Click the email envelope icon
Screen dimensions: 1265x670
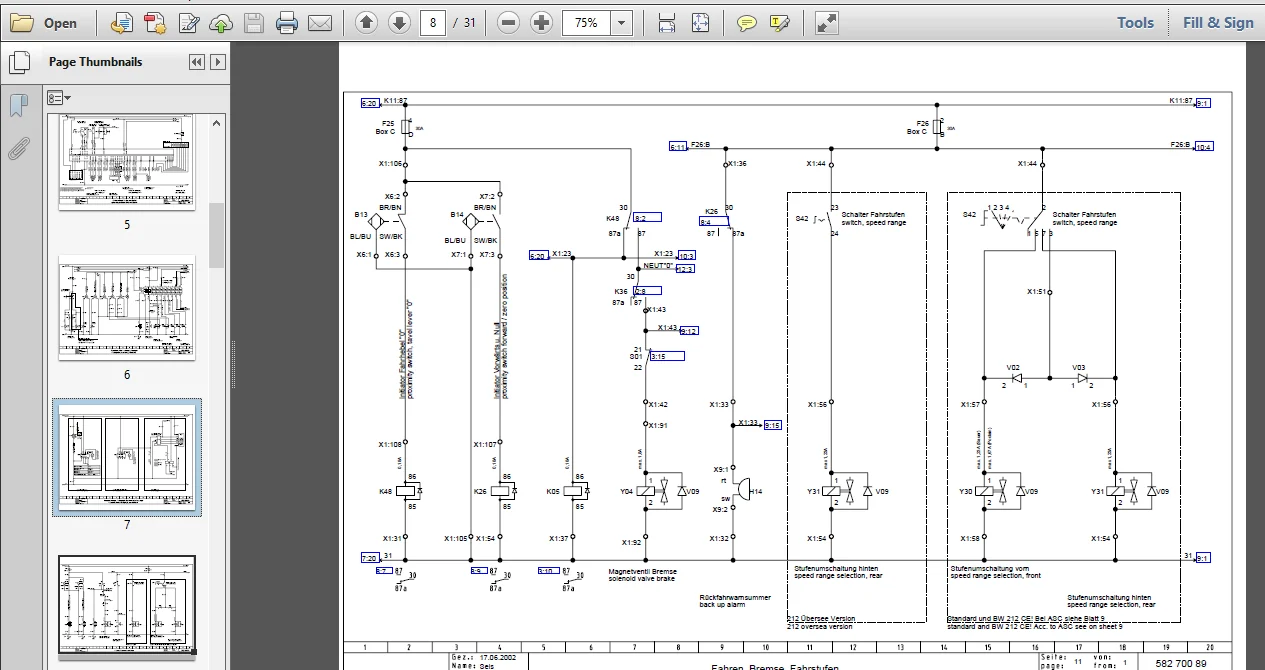(x=319, y=22)
